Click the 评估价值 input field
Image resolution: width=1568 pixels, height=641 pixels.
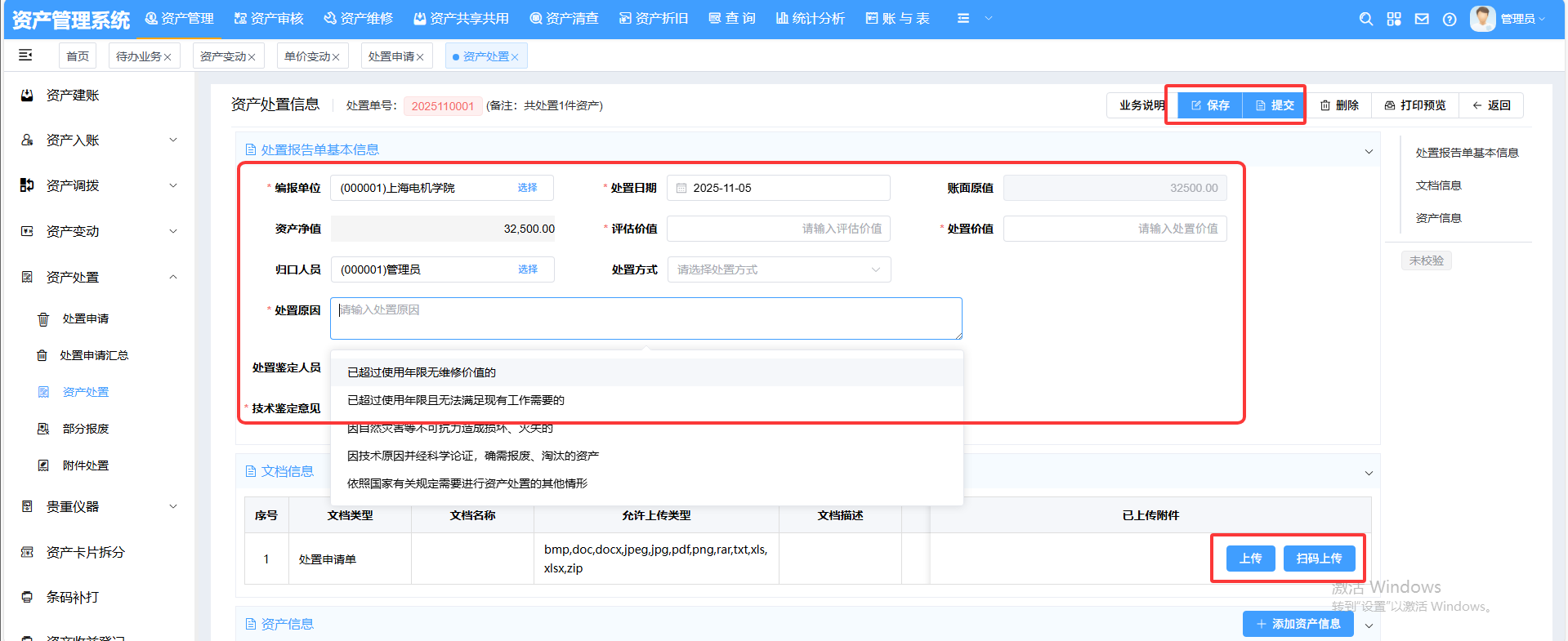[778, 229]
